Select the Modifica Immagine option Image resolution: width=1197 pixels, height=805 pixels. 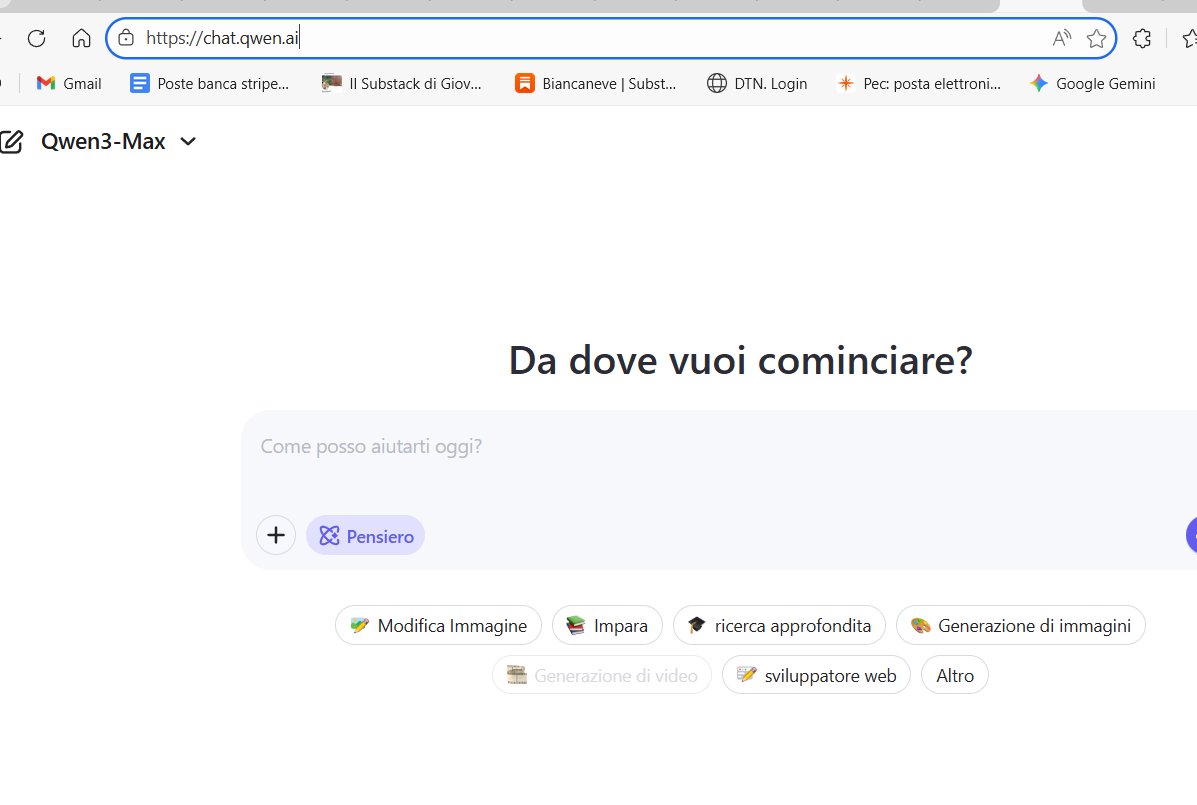[x=437, y=625]
